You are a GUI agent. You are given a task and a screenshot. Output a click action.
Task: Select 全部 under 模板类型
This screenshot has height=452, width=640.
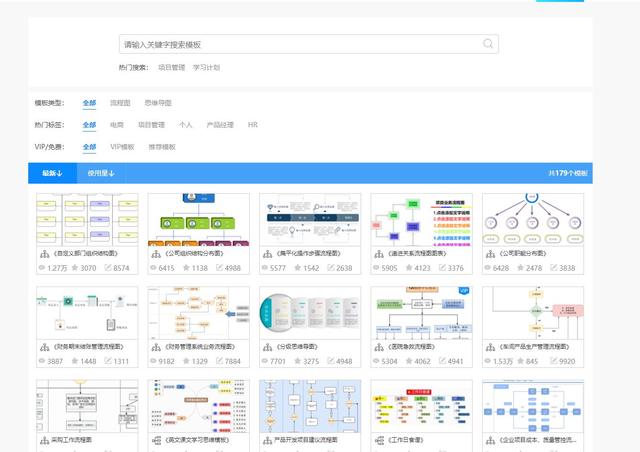(x=89, y=103)
